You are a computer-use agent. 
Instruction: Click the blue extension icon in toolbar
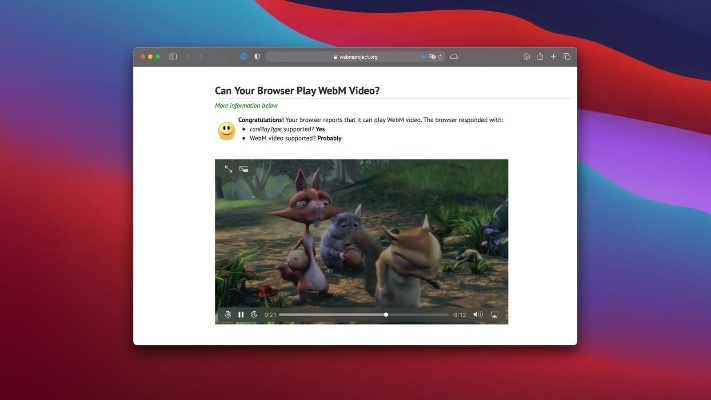(x=243, y=57)
